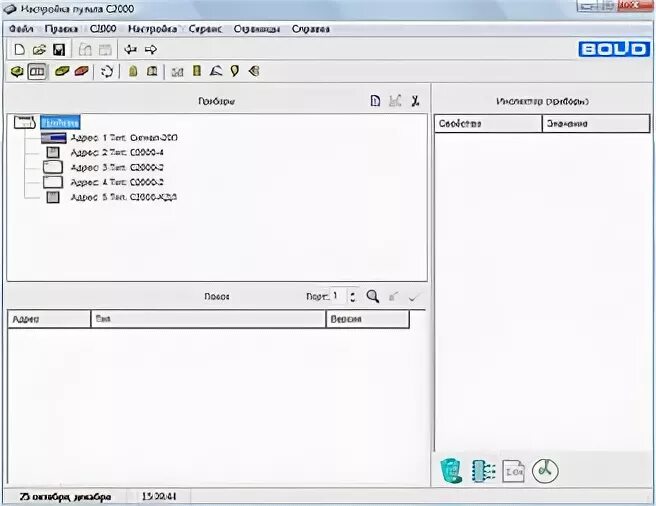Save configuration with the floppy disk icon
Viewport: 656px width, 506px height.
59,50
